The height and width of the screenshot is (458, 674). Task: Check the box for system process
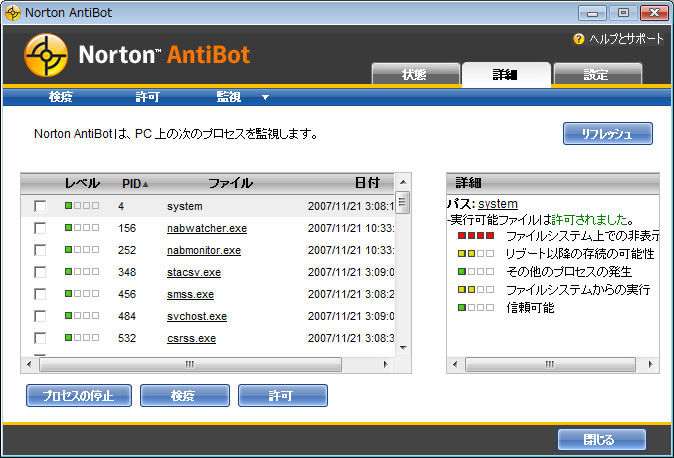[40, 206]
